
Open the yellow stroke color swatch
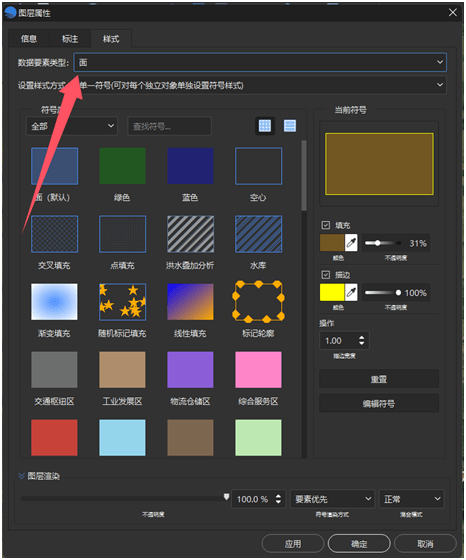332,292
